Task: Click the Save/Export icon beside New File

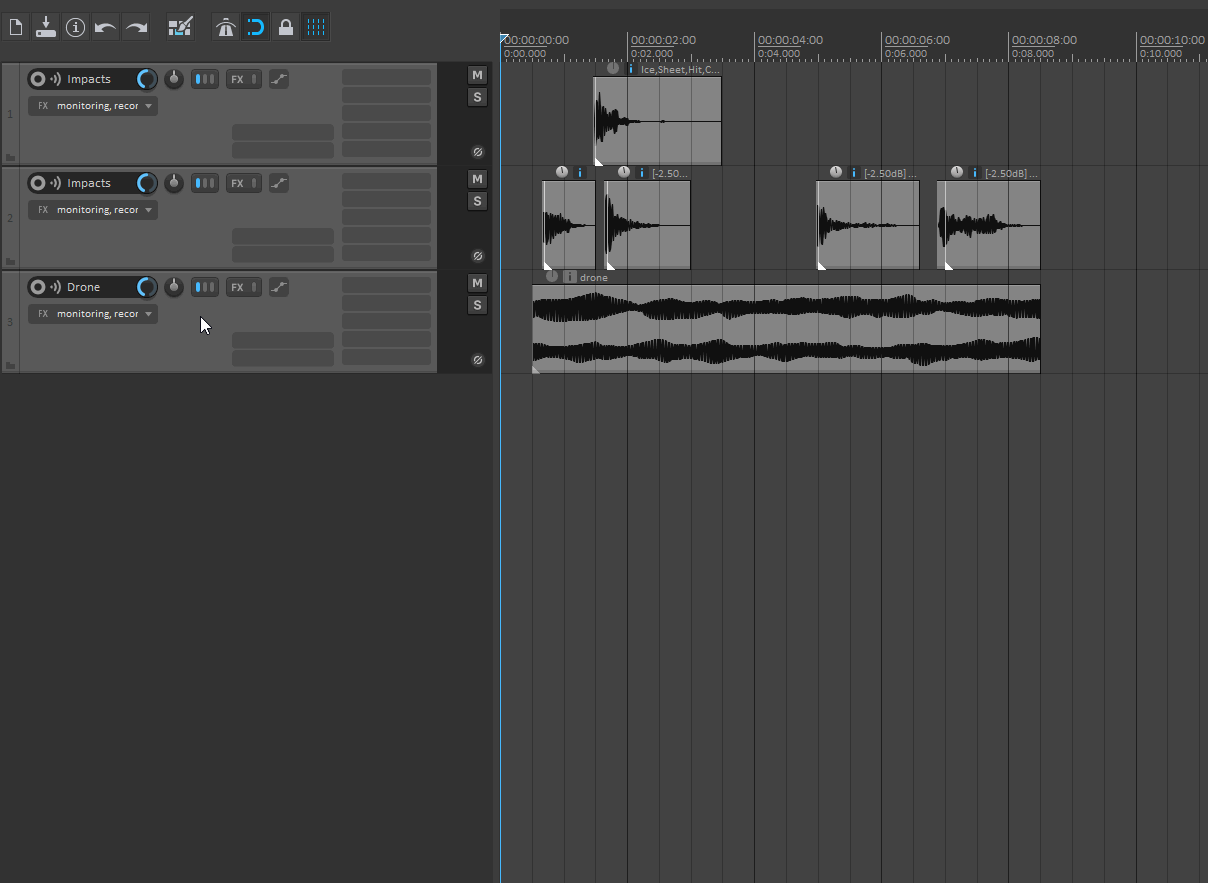Action: pyautogui.click(x=45, y=27)
